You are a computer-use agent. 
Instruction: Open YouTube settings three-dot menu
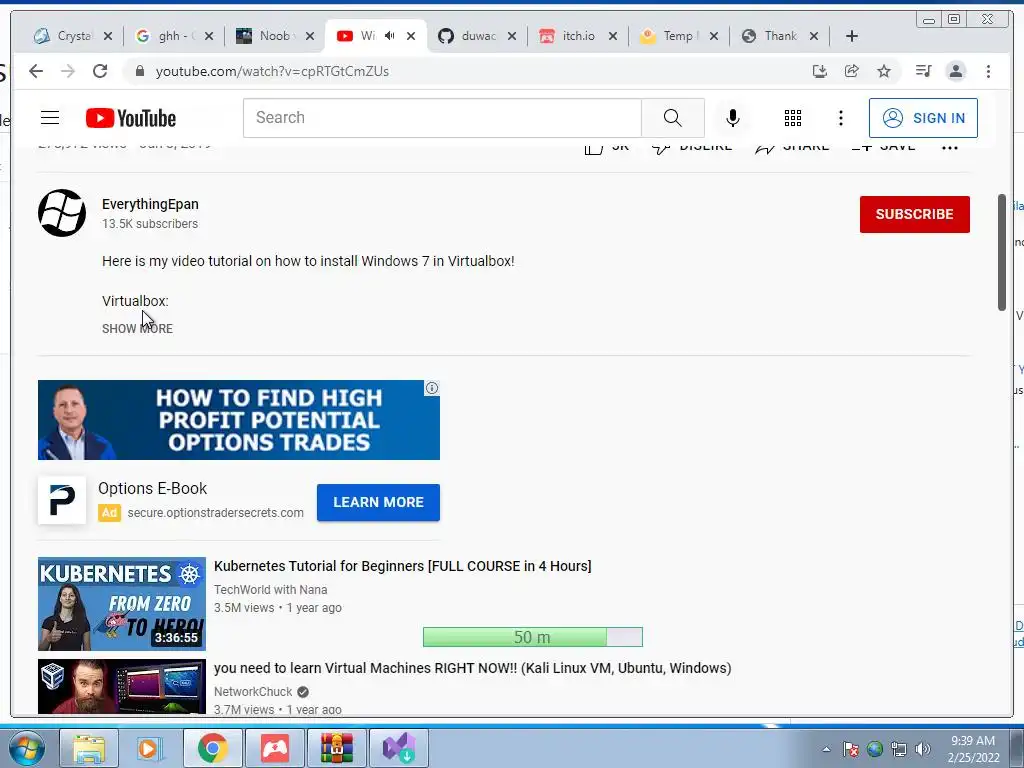click(x=840, y=118)
